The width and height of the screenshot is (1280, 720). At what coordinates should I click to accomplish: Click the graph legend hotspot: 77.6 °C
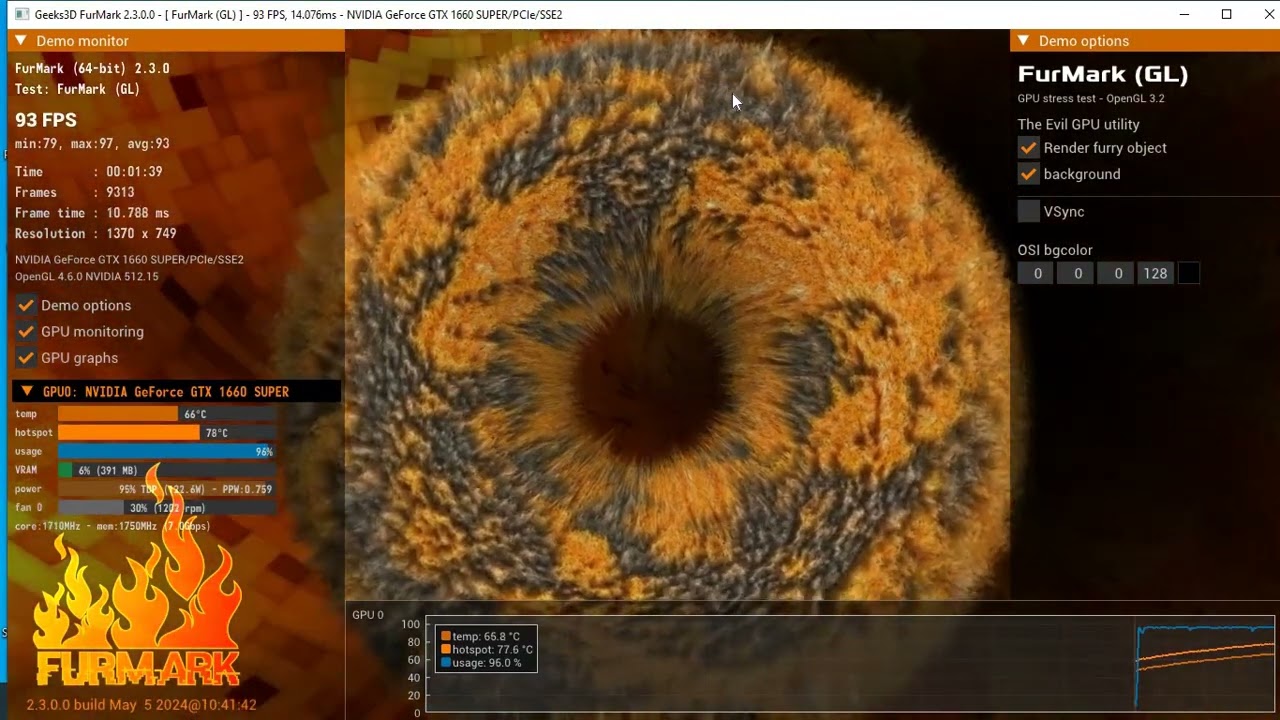pos(487,649)
